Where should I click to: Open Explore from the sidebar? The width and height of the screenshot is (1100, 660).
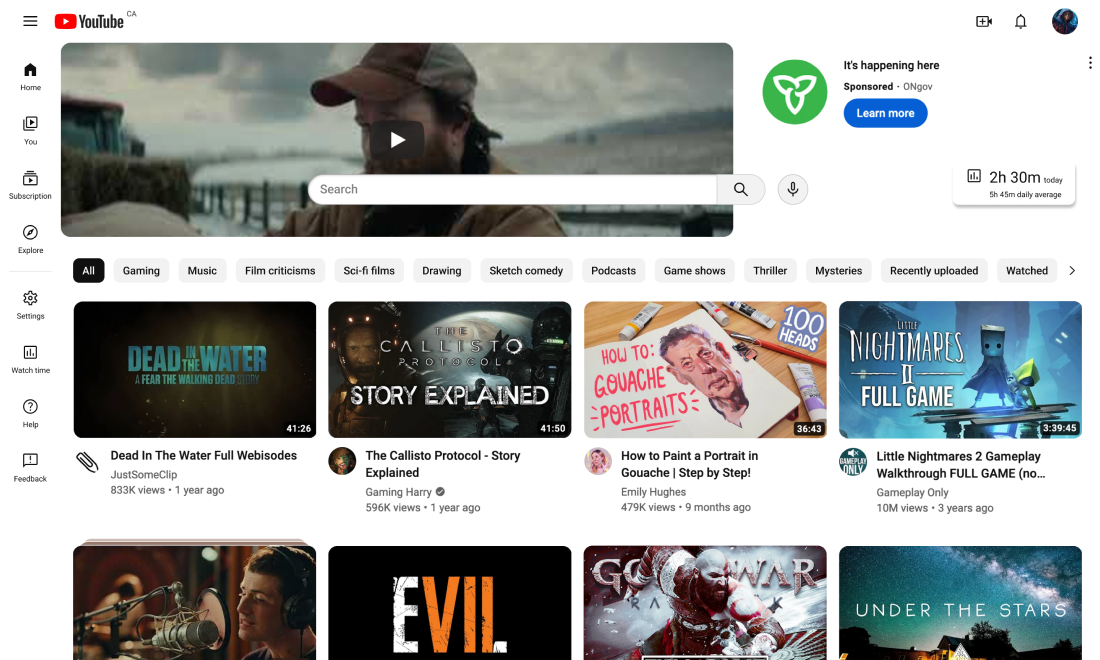[x=30, y=239]
